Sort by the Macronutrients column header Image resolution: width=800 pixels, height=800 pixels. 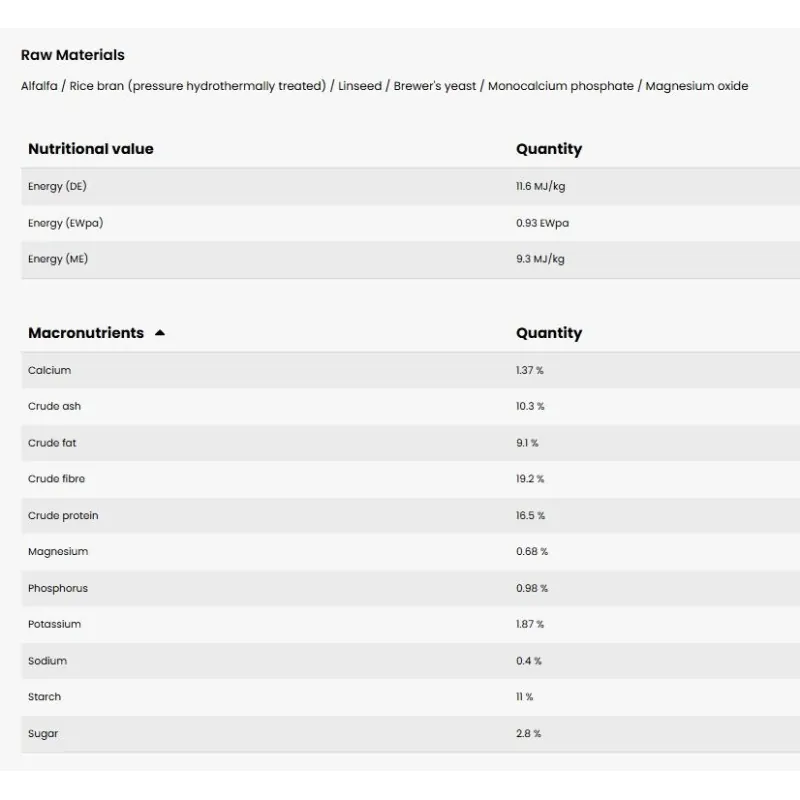(x=86, y=333)
